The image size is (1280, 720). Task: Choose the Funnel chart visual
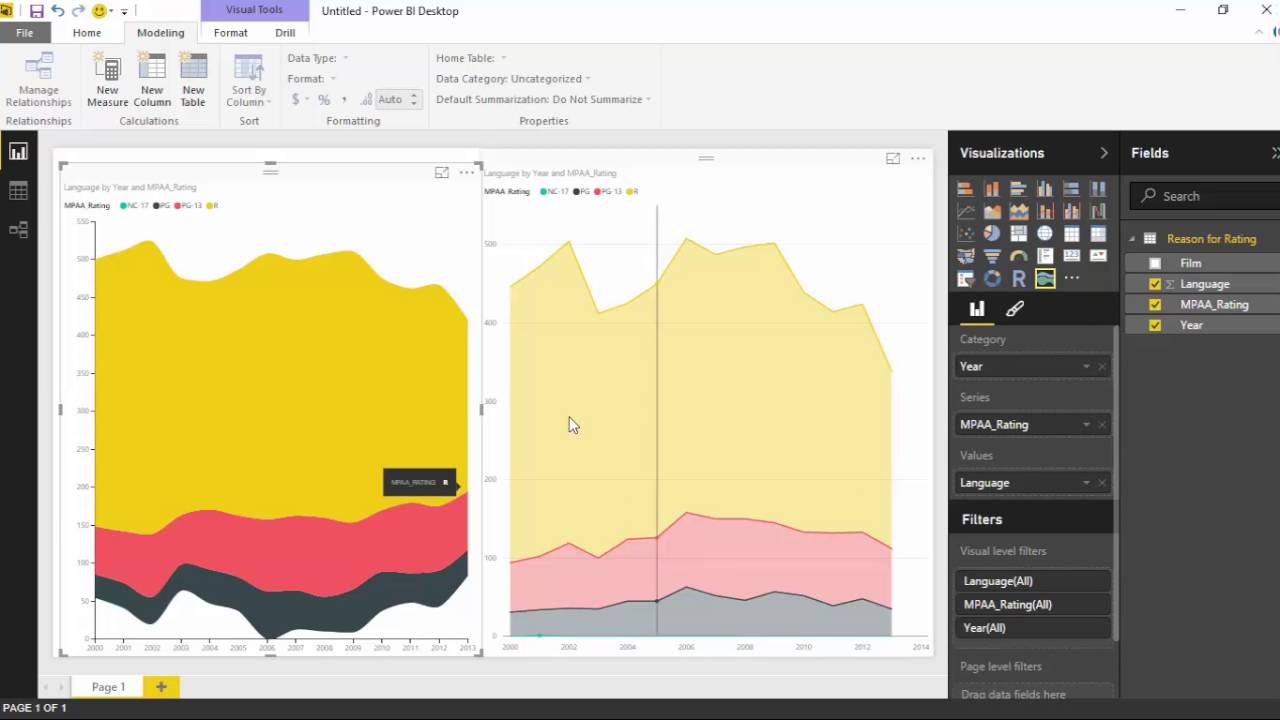click(992, 256)
